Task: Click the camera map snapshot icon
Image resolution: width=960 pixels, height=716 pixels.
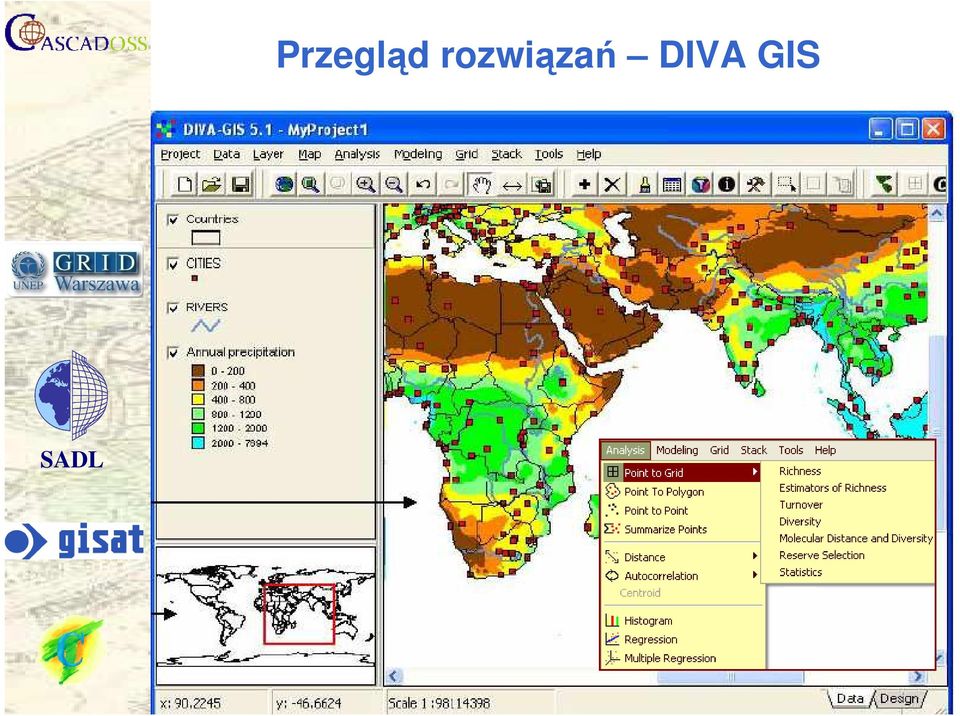Action: (x=541, y=184)
